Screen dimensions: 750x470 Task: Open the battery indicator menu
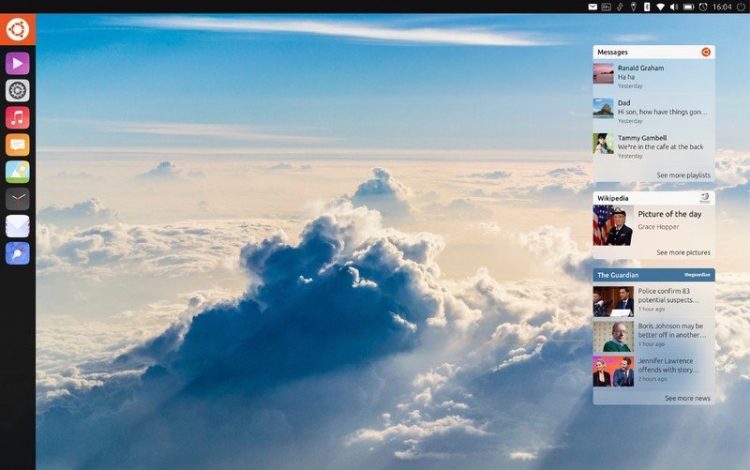(688, 7)
